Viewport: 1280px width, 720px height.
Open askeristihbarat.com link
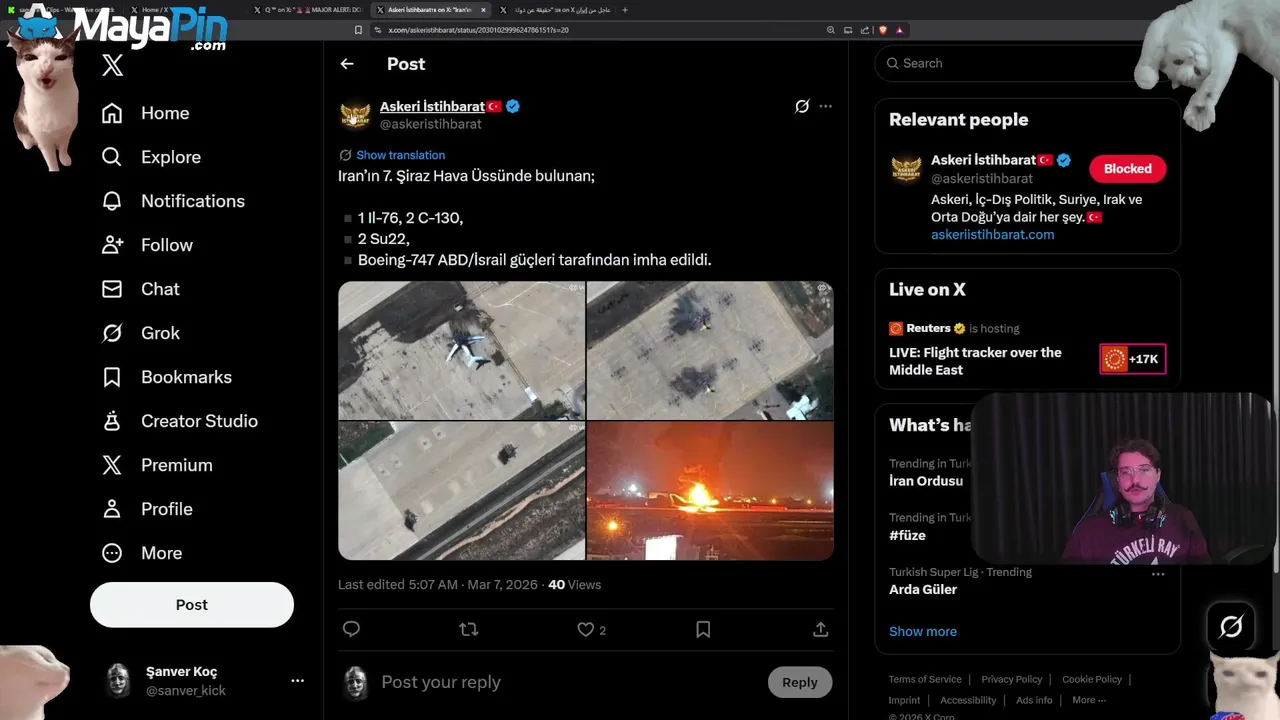[x=992, y=234]
